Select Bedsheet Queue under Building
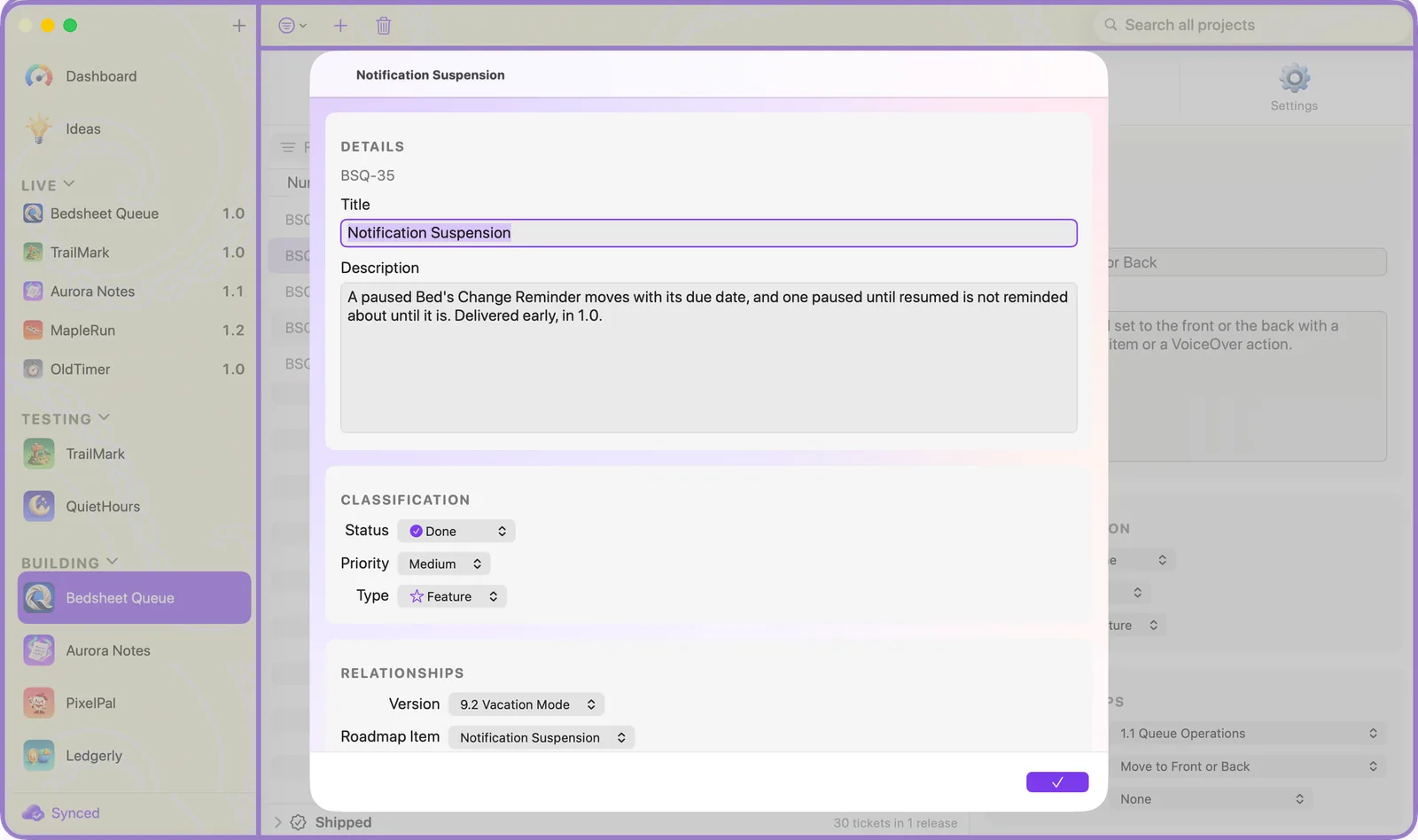The width and height of the screenshot is (1418, 840). click(135, 598)
